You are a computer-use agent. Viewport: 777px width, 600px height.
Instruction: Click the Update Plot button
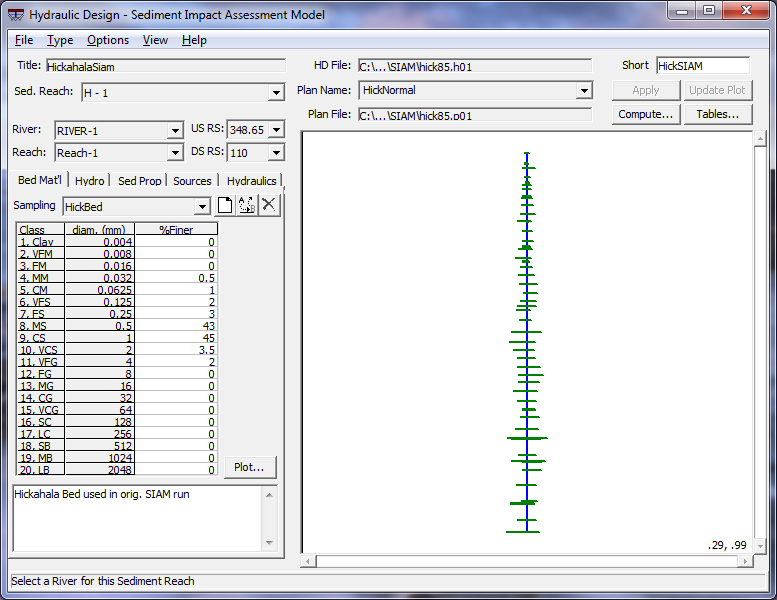[717, 90]
